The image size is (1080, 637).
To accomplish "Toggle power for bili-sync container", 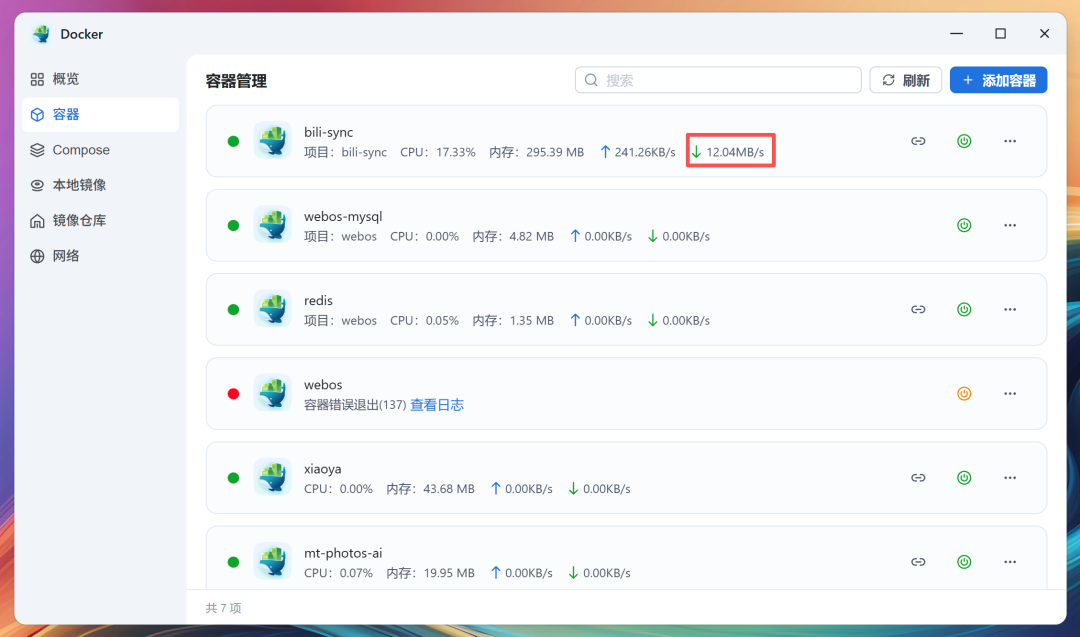I will point(964,141).
